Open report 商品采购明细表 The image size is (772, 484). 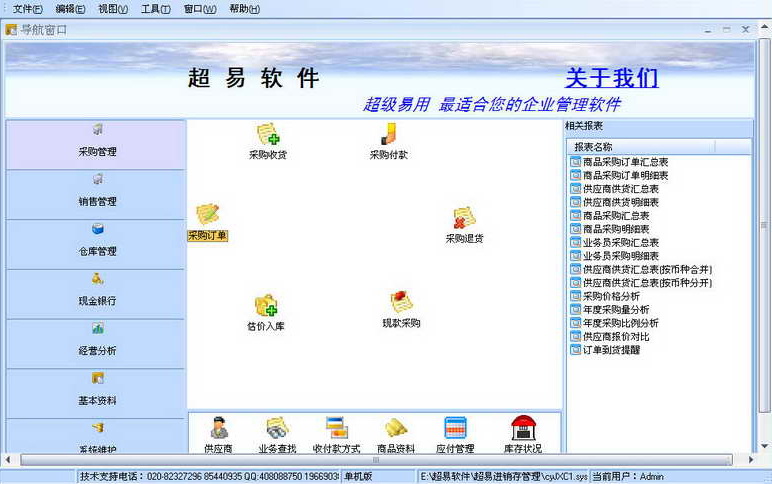616,229
